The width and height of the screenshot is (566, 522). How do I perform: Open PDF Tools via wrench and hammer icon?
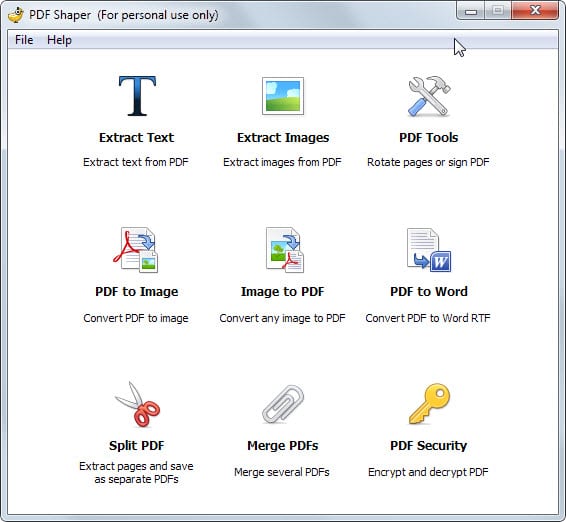coord(429,96)
